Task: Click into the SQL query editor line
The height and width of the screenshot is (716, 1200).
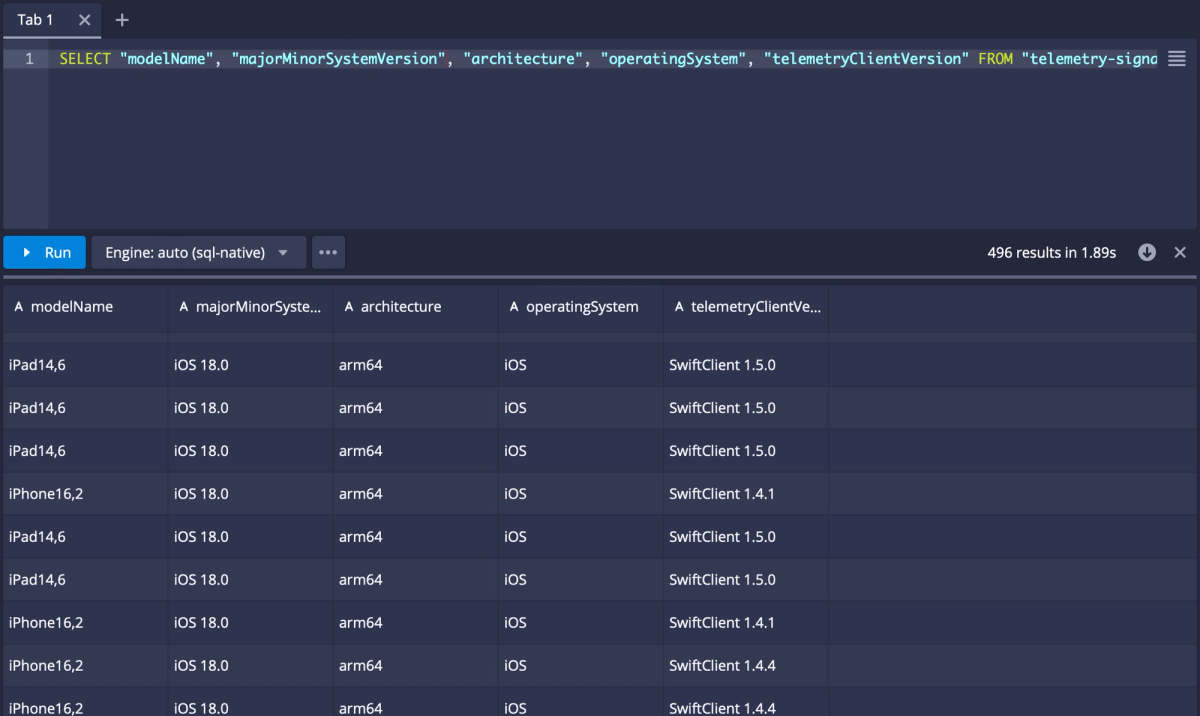Action: click(x=600, y=59)
